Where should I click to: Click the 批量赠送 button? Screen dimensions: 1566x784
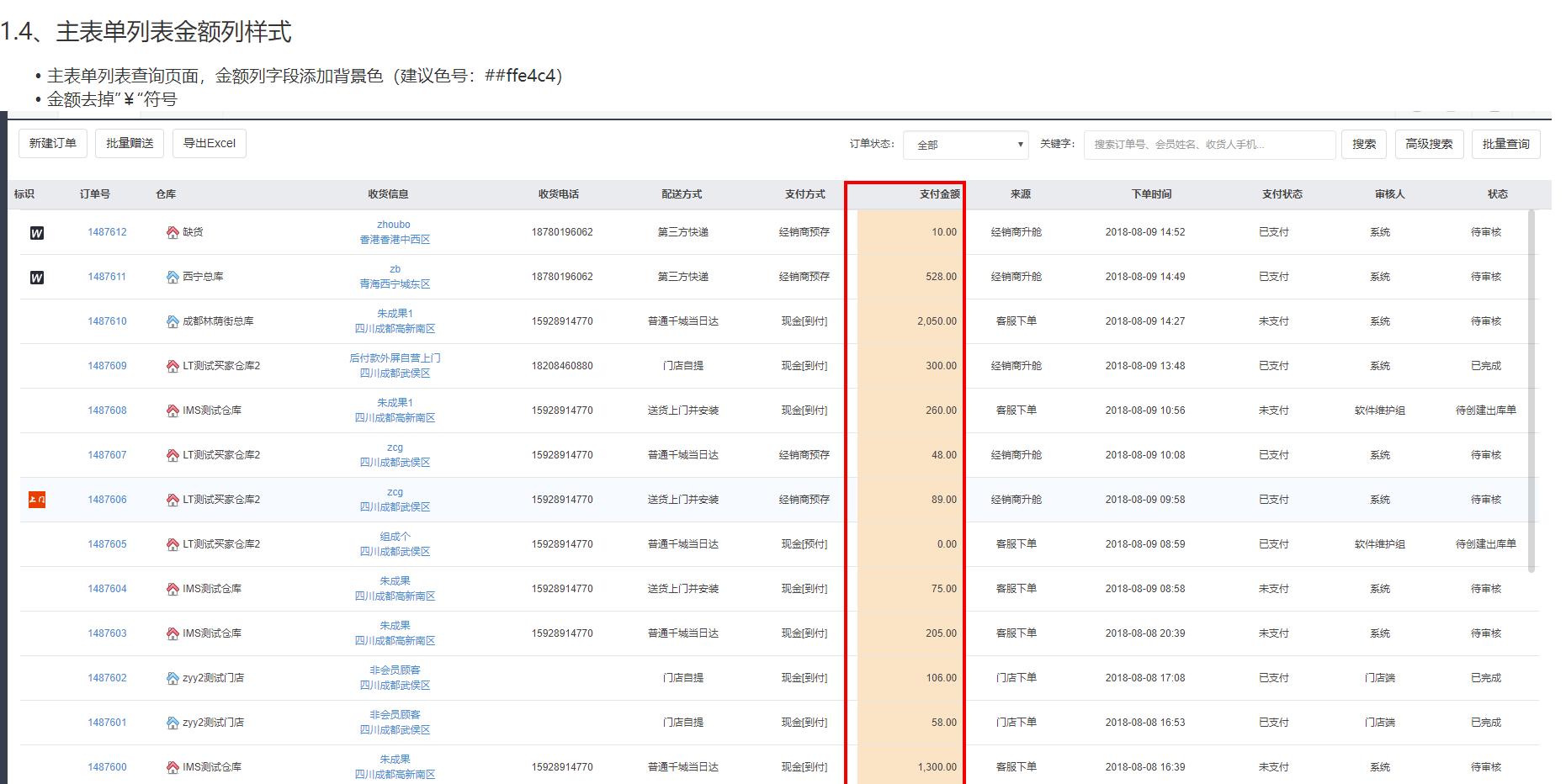[130, 143]
